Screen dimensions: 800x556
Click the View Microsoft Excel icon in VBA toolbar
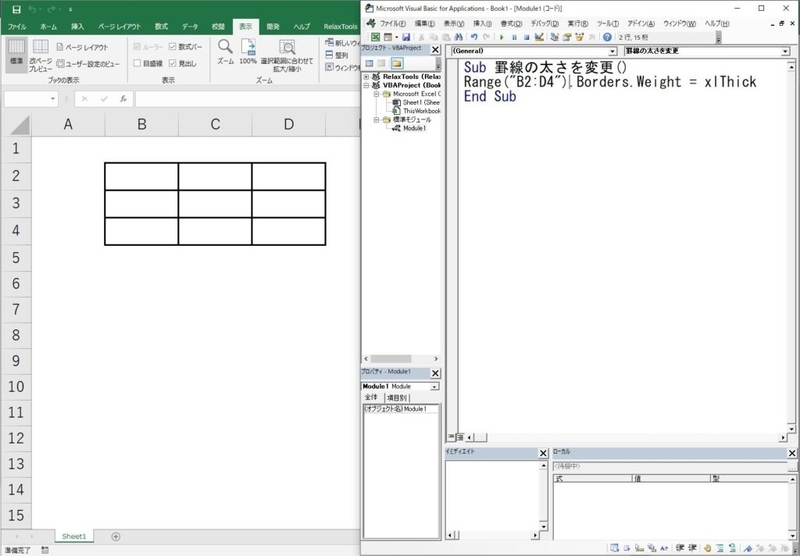click(376, 37)
